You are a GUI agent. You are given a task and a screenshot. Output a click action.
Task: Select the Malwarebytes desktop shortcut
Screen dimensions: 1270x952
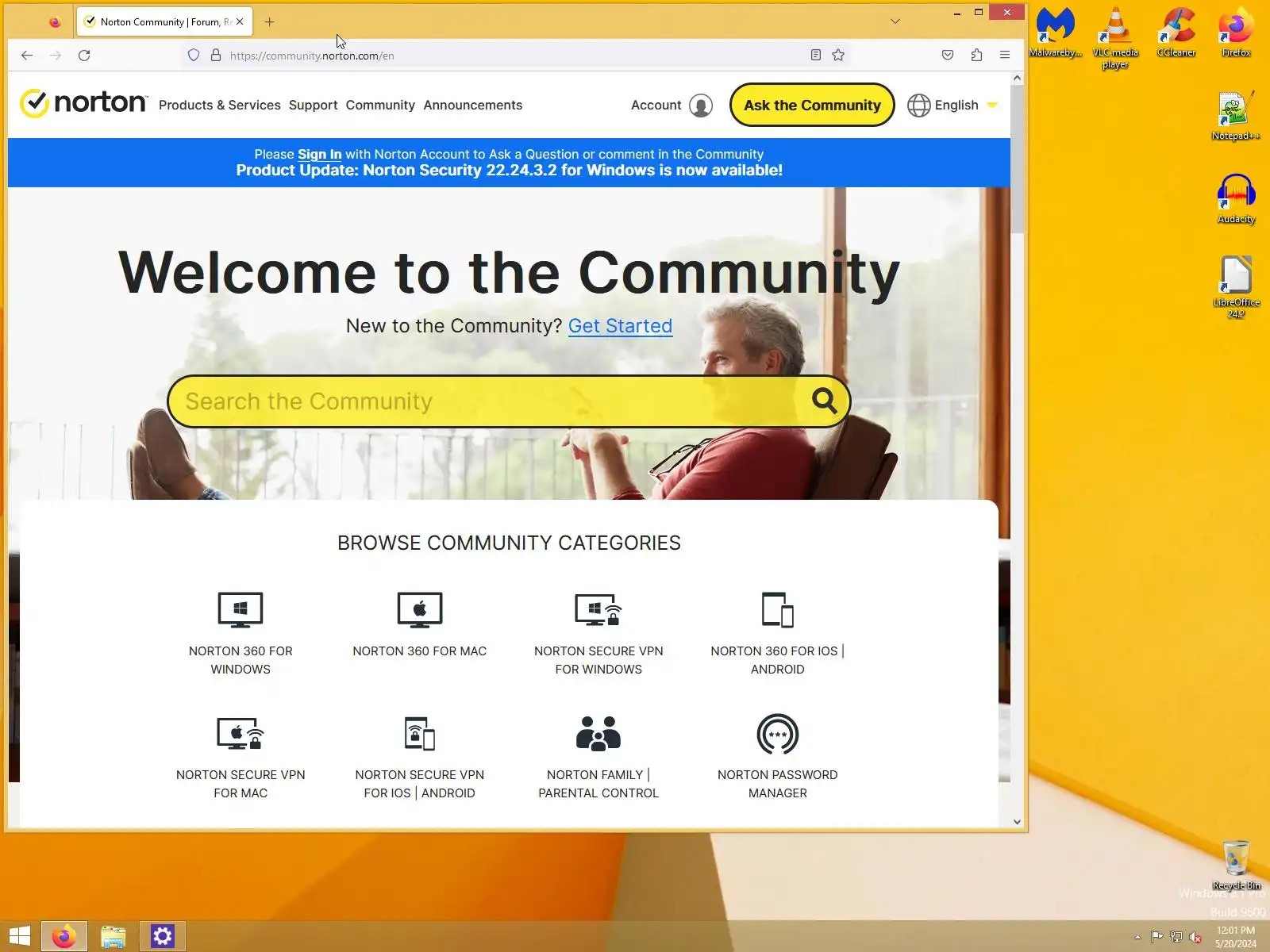pyautogui.click(x=1056, y=33)
